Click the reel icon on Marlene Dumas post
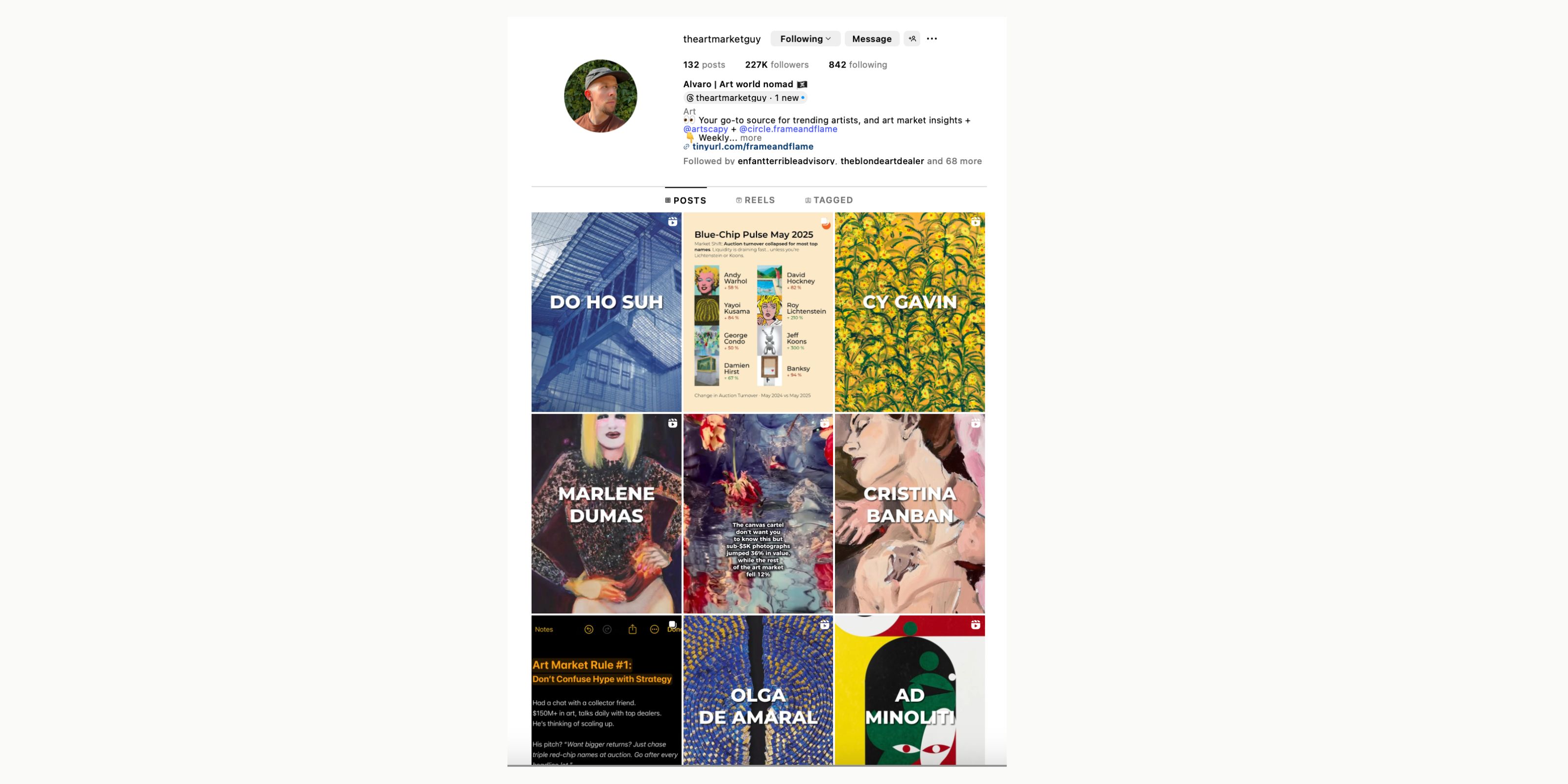1568x784 pixels. pos(672,423)
